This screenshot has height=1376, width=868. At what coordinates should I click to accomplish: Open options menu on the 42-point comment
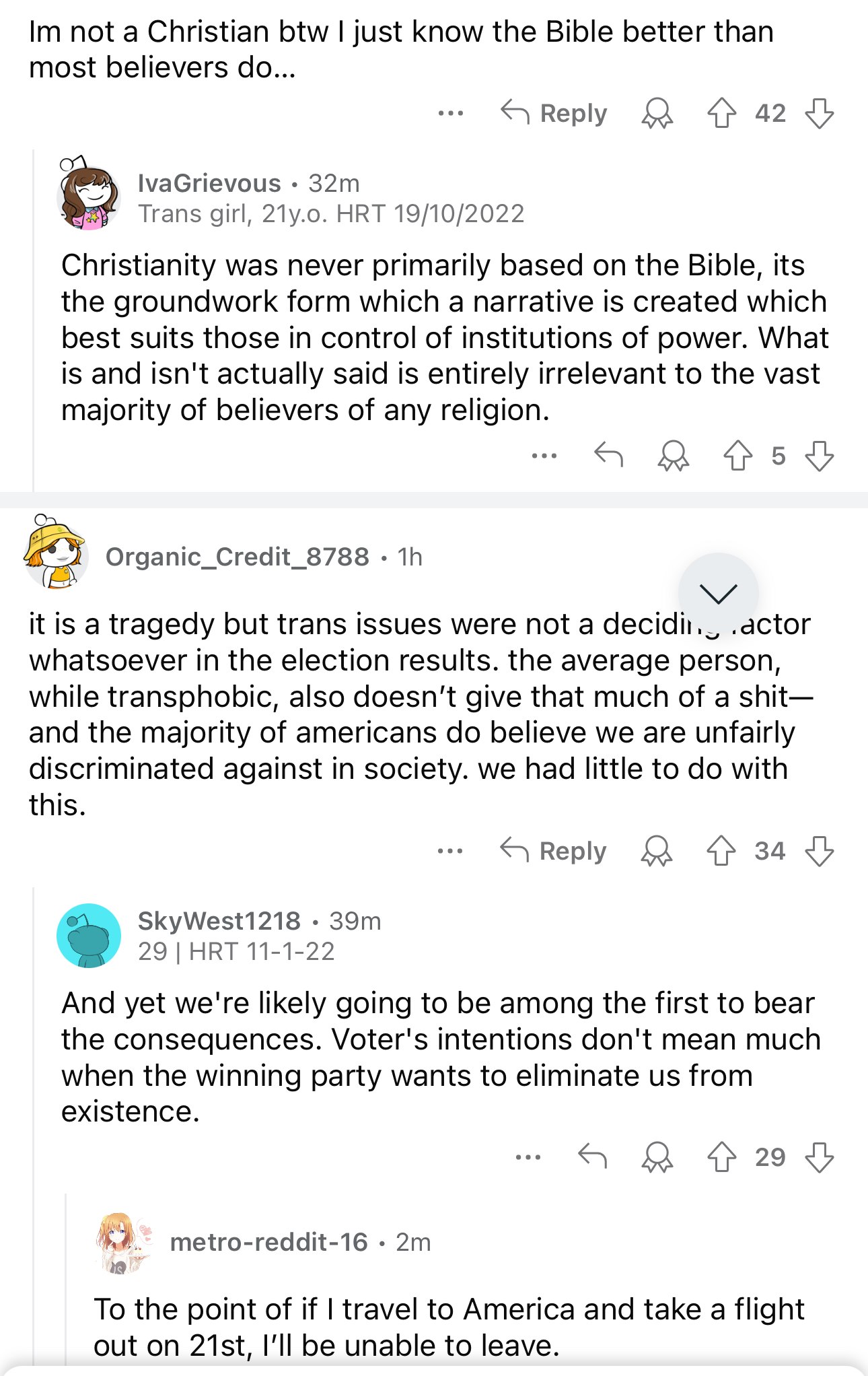(x=451, y=113)
